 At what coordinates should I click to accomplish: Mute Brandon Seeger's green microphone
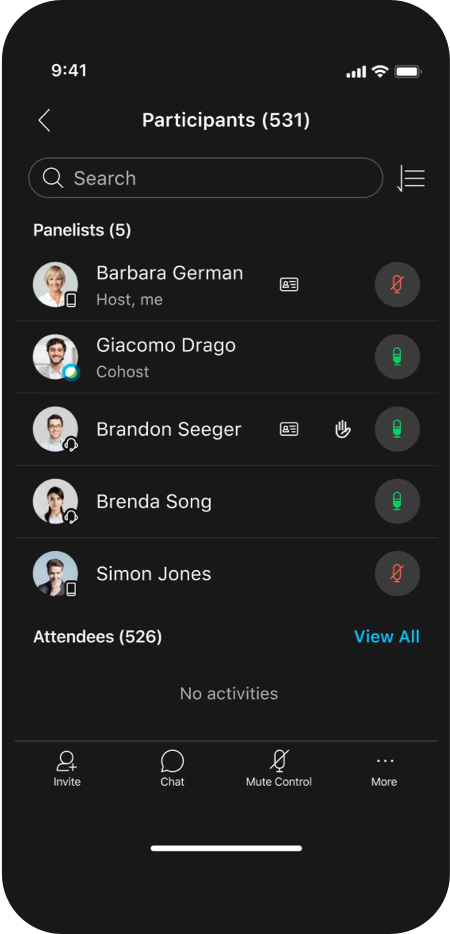click(397, 429)
